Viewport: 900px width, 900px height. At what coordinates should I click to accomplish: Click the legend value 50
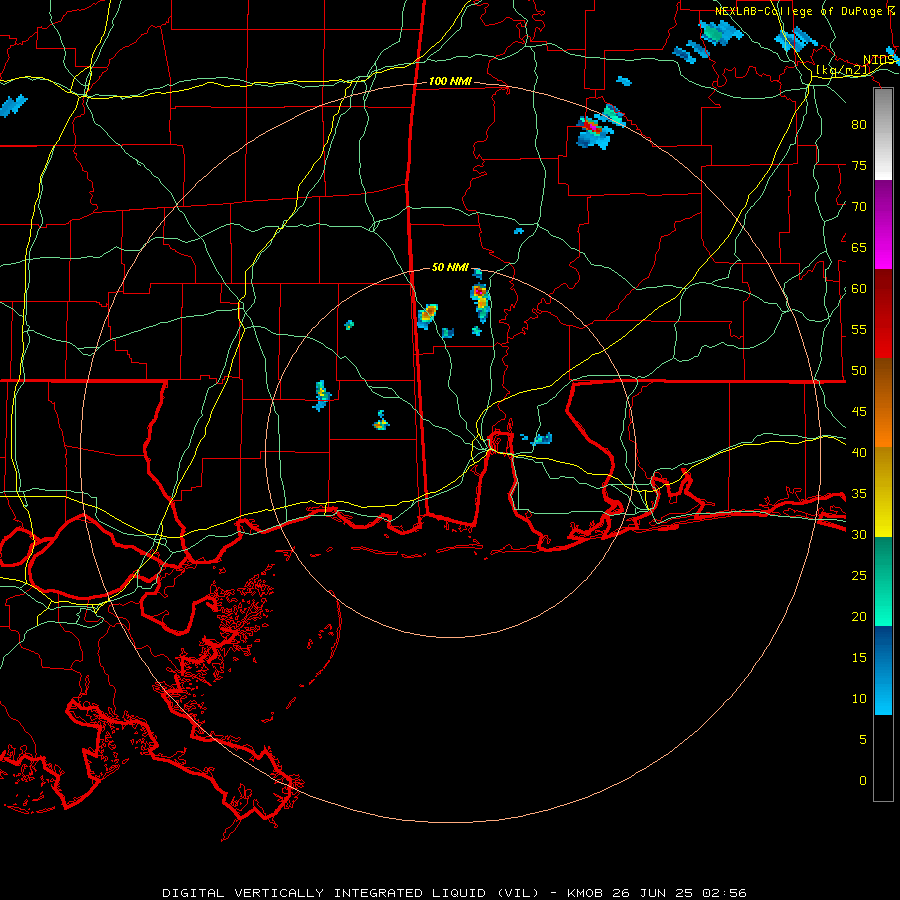click(x=859, y=371)
